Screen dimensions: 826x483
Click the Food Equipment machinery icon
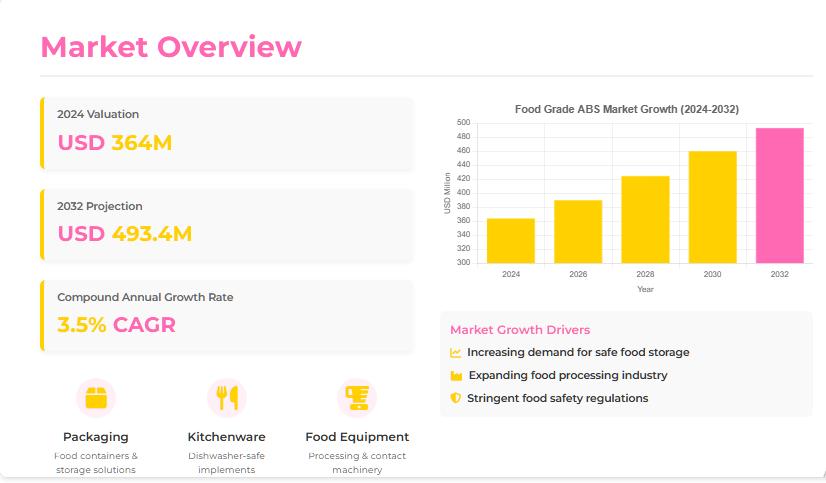[x=357, y=398]
